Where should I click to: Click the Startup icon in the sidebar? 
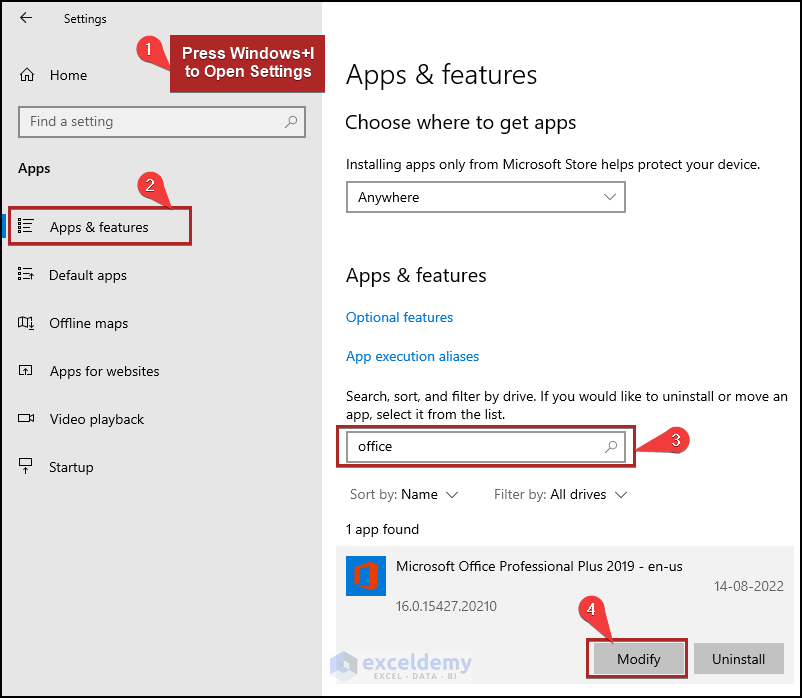(x=27, y=467)
